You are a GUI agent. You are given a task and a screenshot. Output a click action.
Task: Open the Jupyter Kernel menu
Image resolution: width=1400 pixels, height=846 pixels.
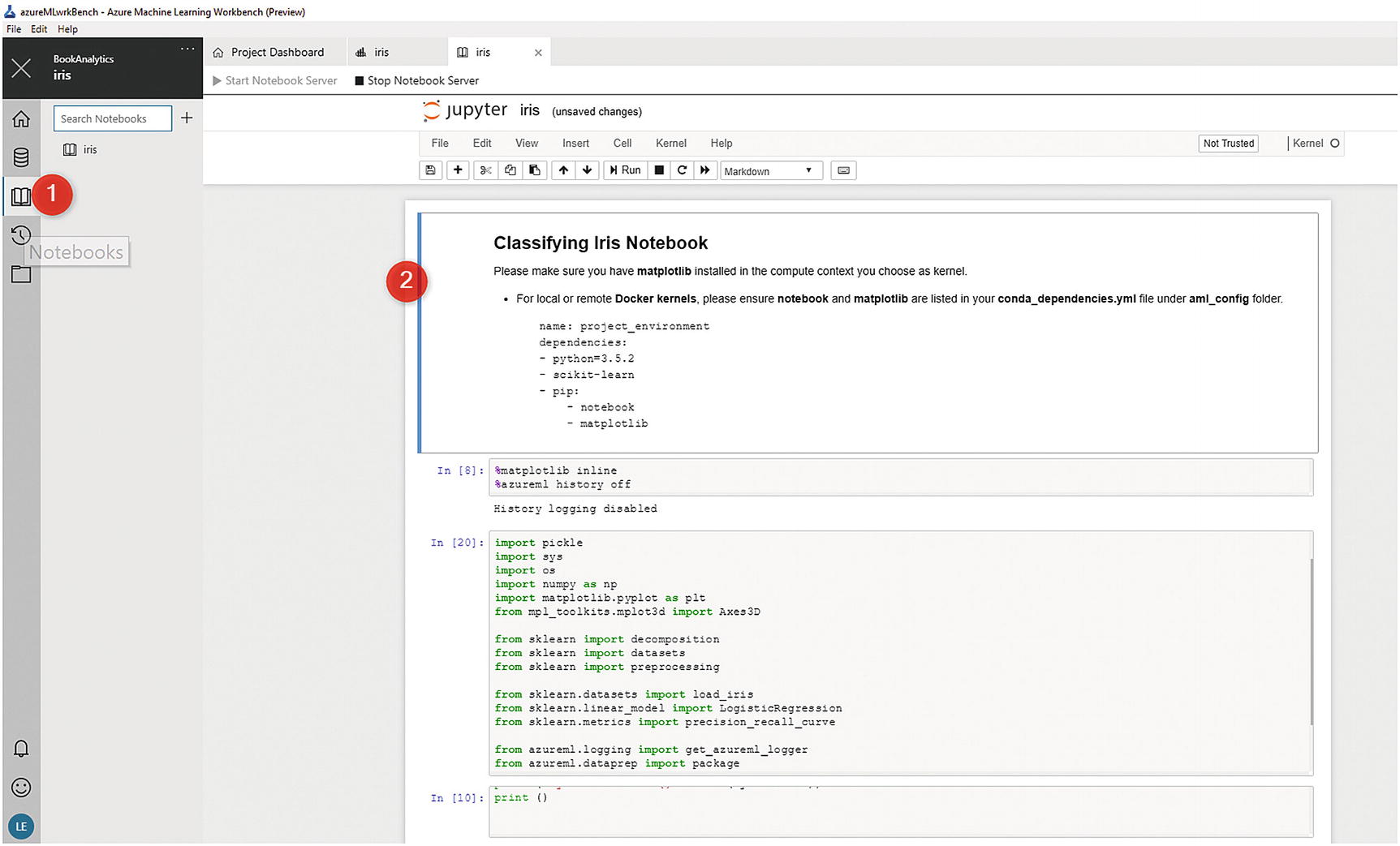click(x=670, y=143)
